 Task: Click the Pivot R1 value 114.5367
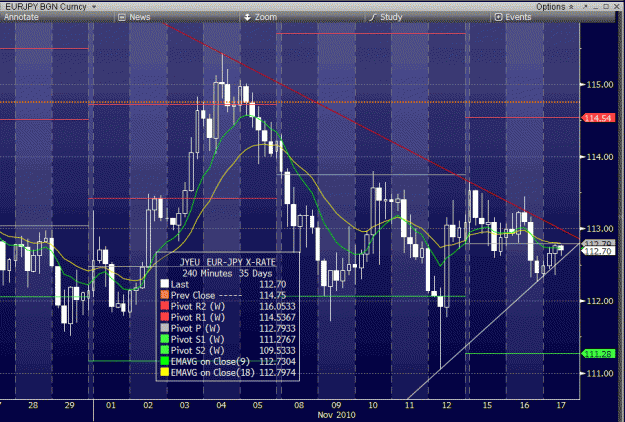[x=277, y=317]
